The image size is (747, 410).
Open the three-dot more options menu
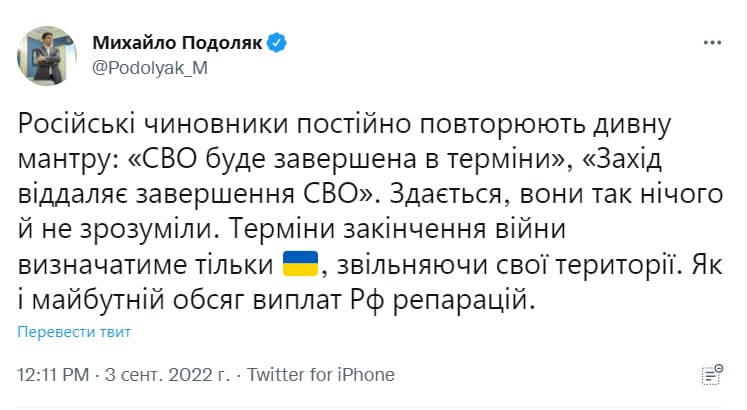click(x=711, y=44)
